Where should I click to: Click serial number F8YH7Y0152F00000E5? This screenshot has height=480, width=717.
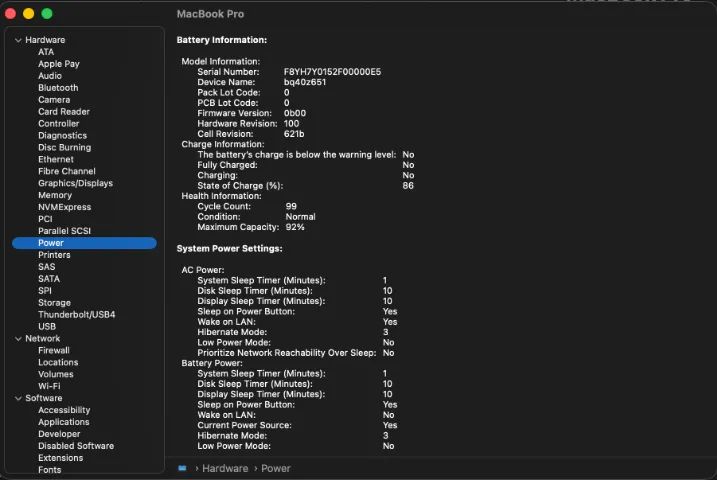332,72
